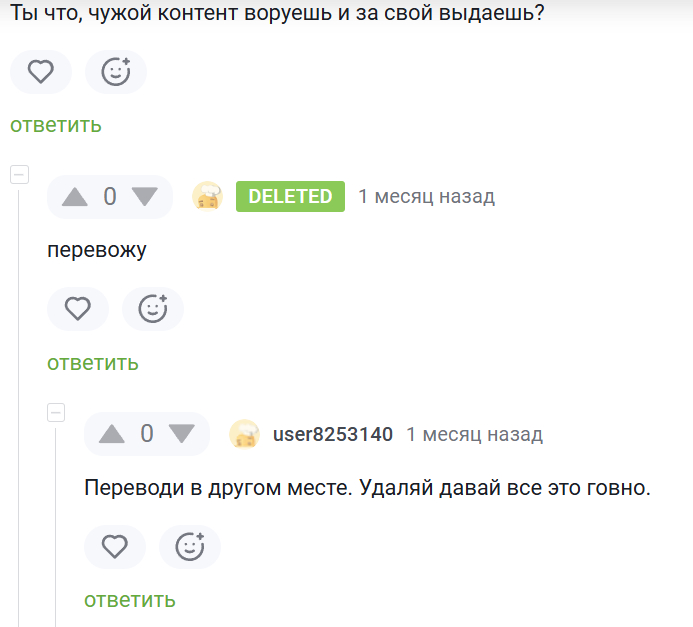Heart the "перевожу" comment
Image resolution: width=693 pixels, height=627 pixels.
pyautogui.click(x=77, y=310)
